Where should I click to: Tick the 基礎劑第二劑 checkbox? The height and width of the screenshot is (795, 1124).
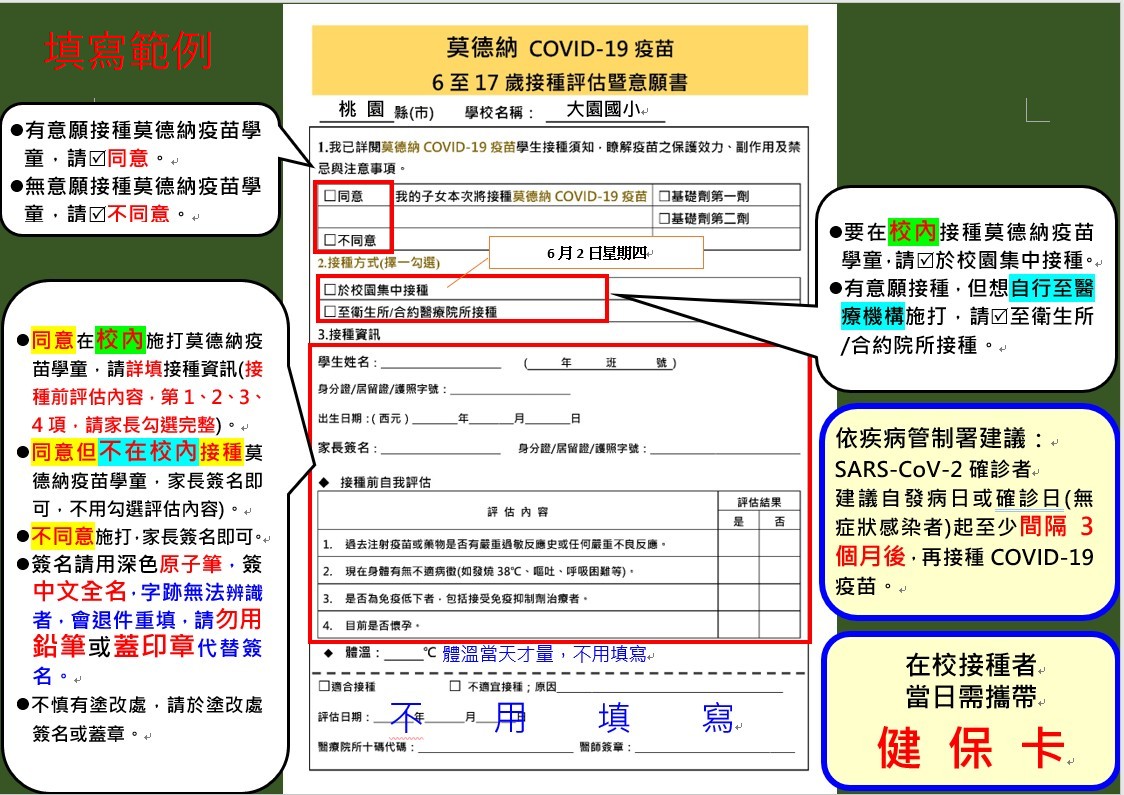[x=664, y=218]
